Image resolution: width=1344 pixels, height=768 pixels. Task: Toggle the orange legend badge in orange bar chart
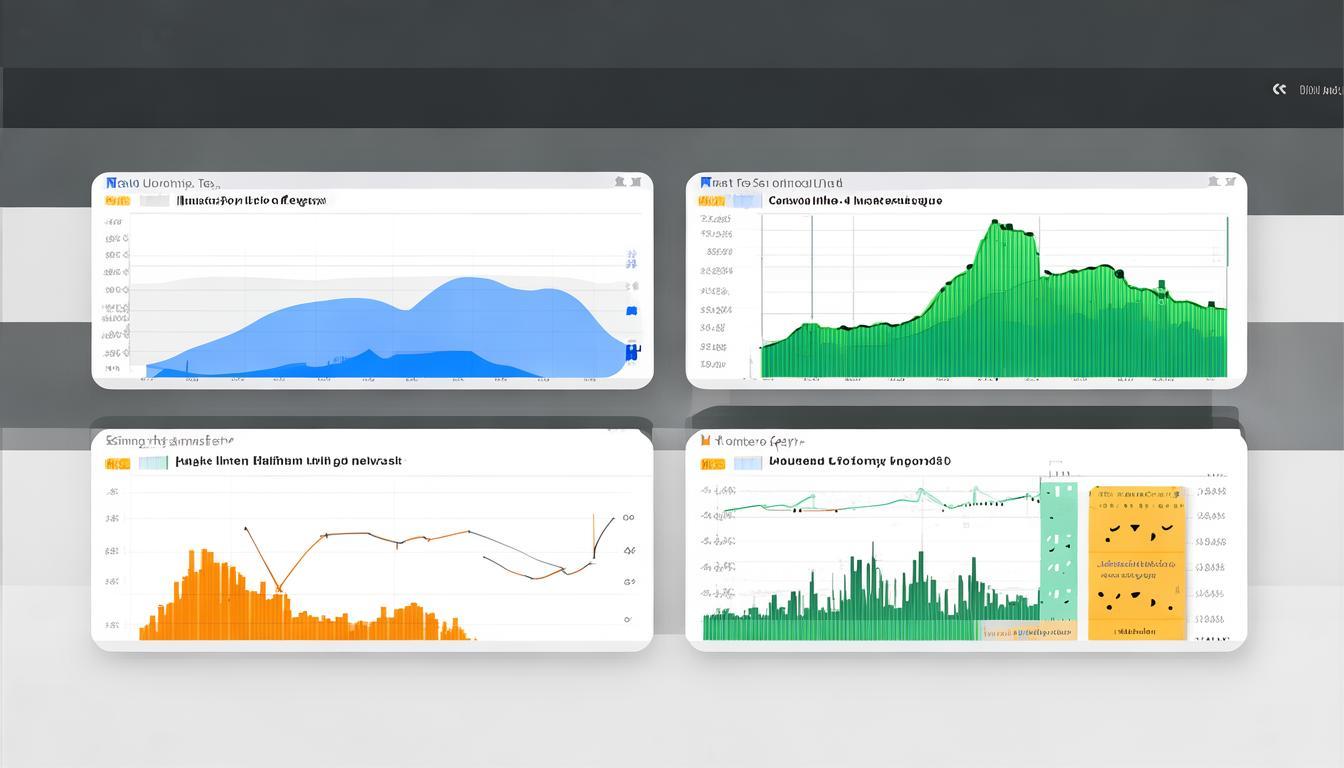point(117,463)
